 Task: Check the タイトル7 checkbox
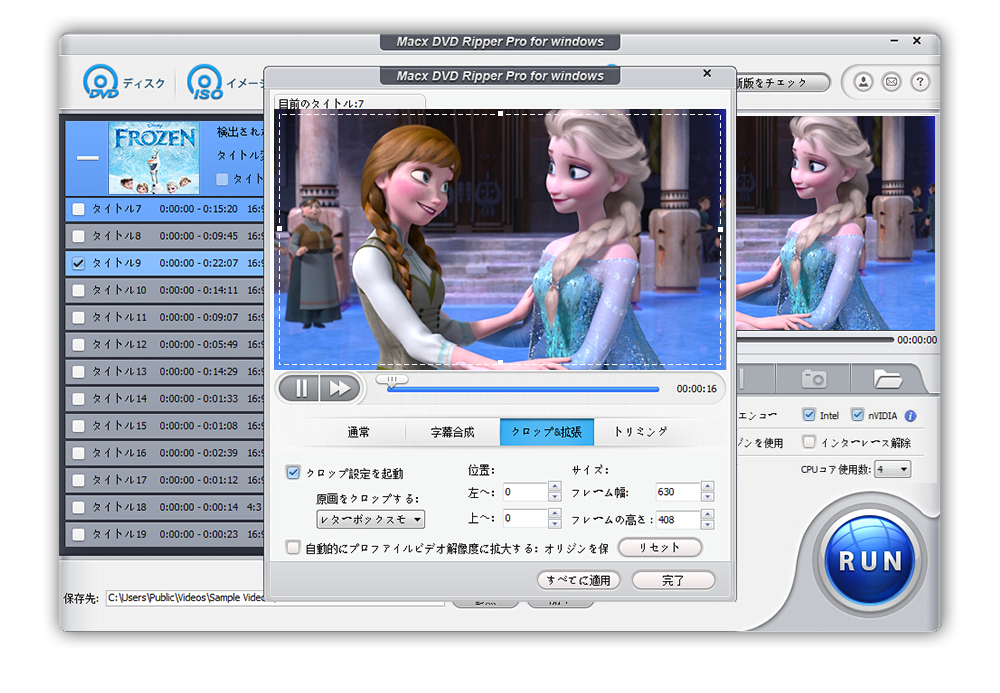(x=78, y=209)
